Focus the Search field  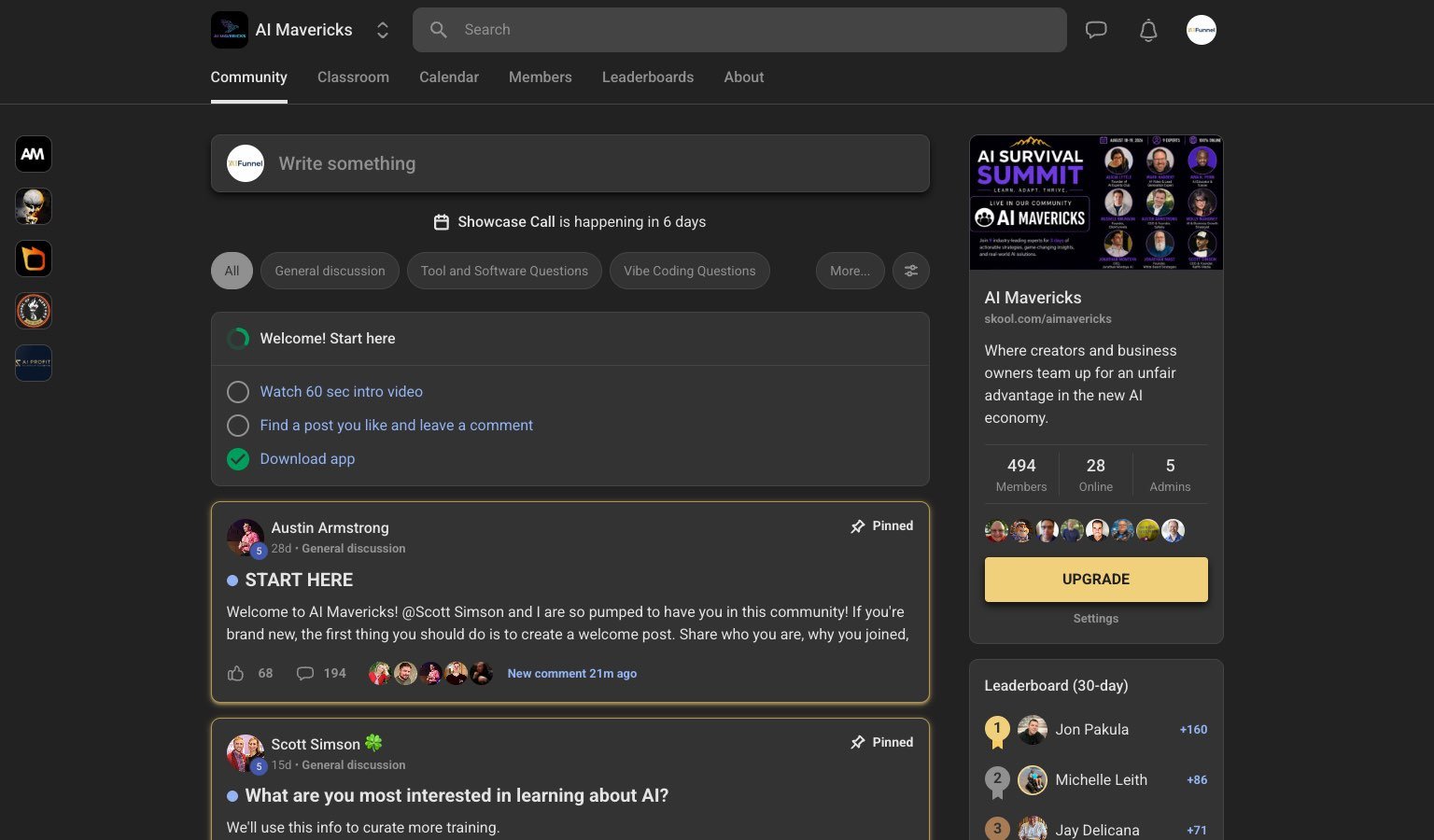coord(739,30)
